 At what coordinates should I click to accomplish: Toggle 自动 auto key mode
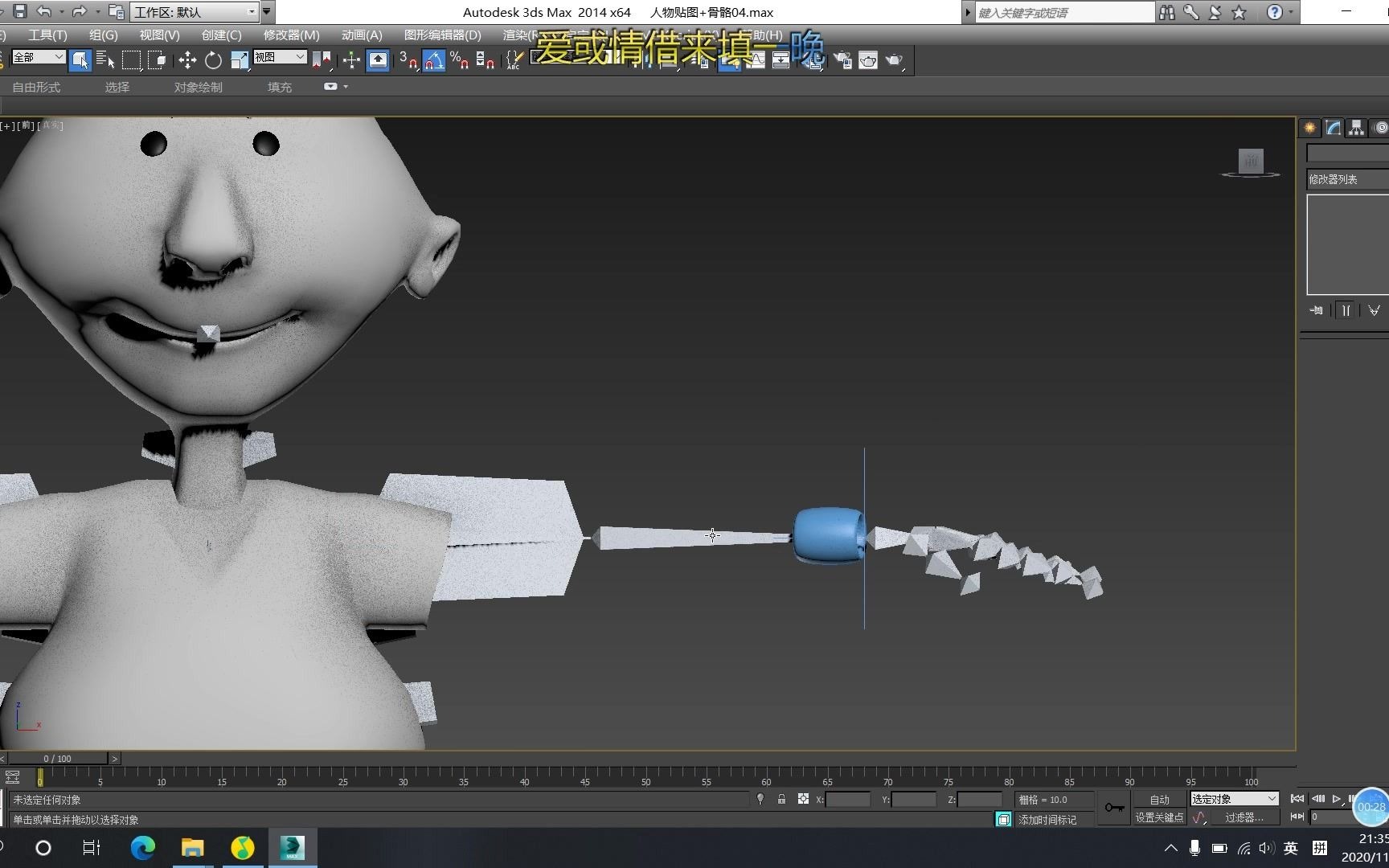click(x=1159, y=800)
